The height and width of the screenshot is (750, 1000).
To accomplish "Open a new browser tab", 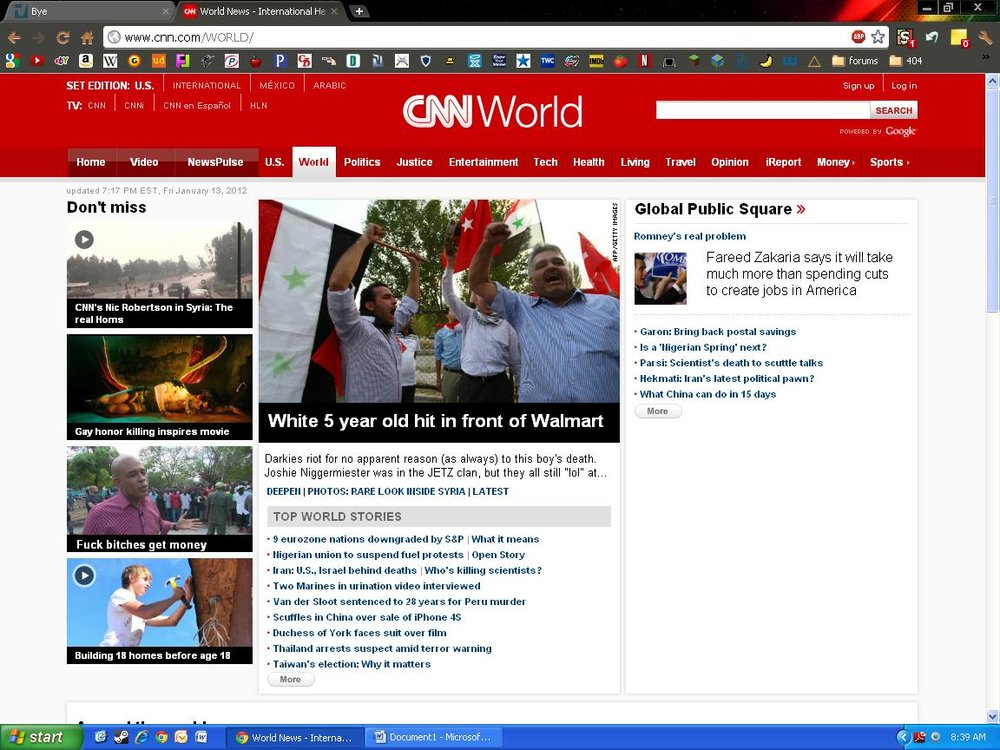I will click(x=359, y=11).
